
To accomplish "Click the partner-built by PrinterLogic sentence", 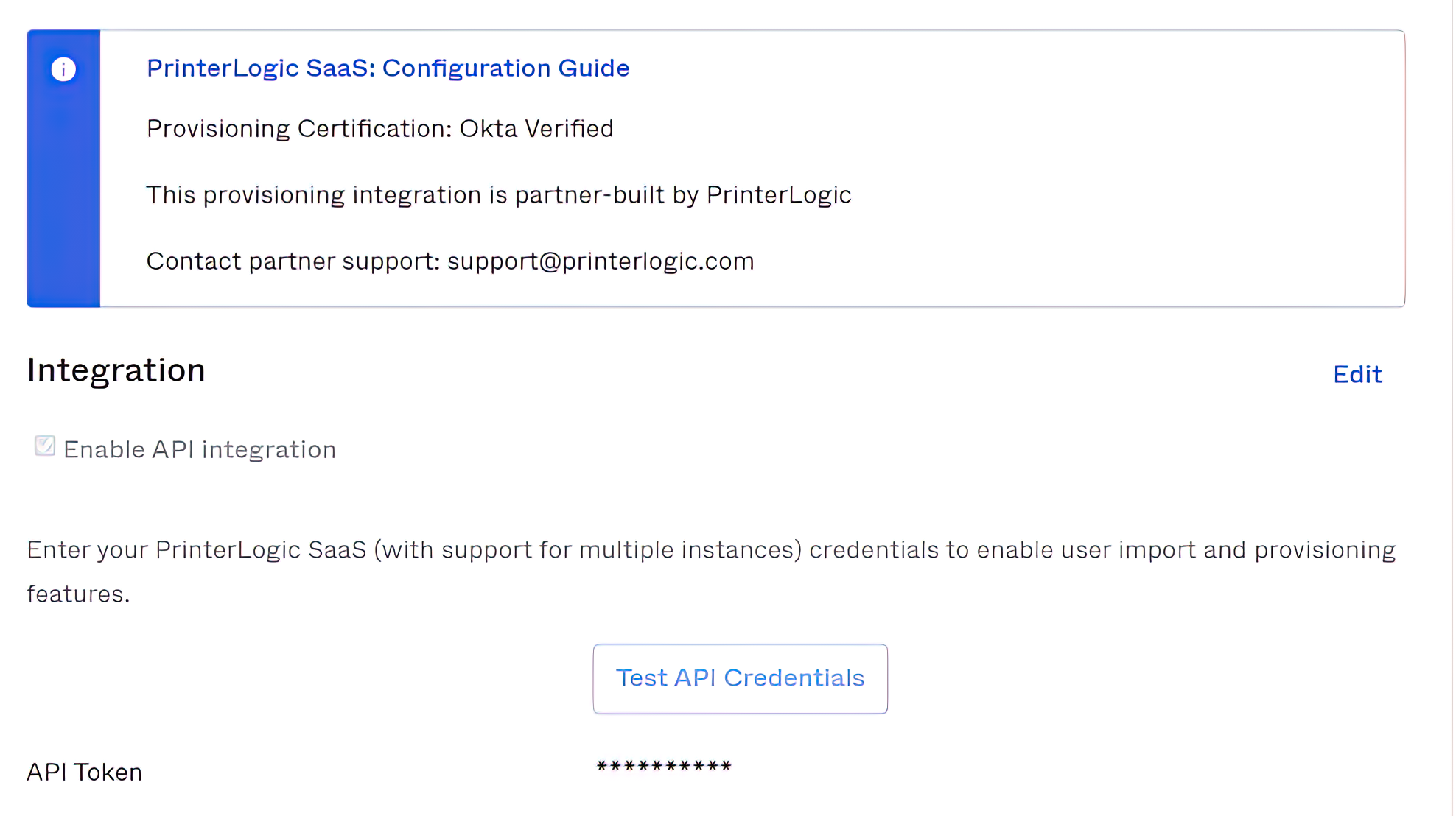I will 498,195.
